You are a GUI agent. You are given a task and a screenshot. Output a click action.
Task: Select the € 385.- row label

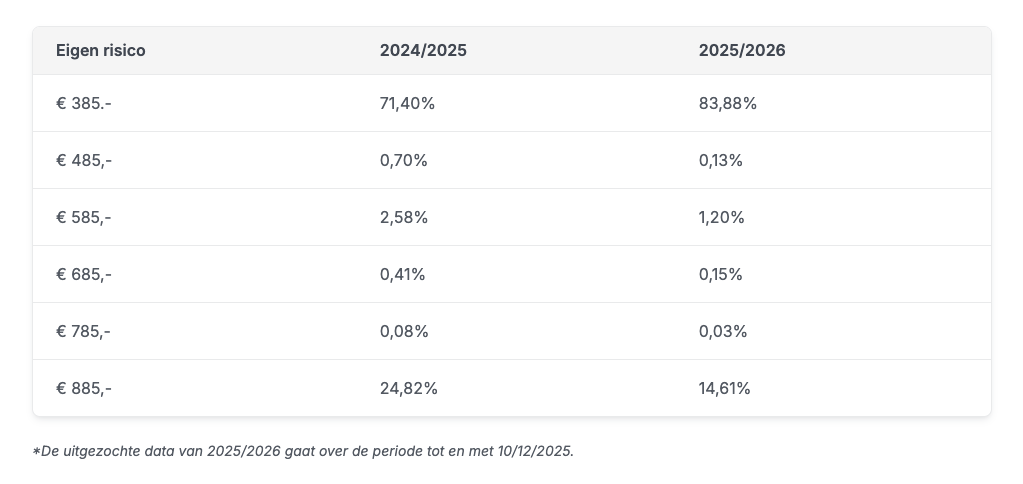[x=84, y=103]
